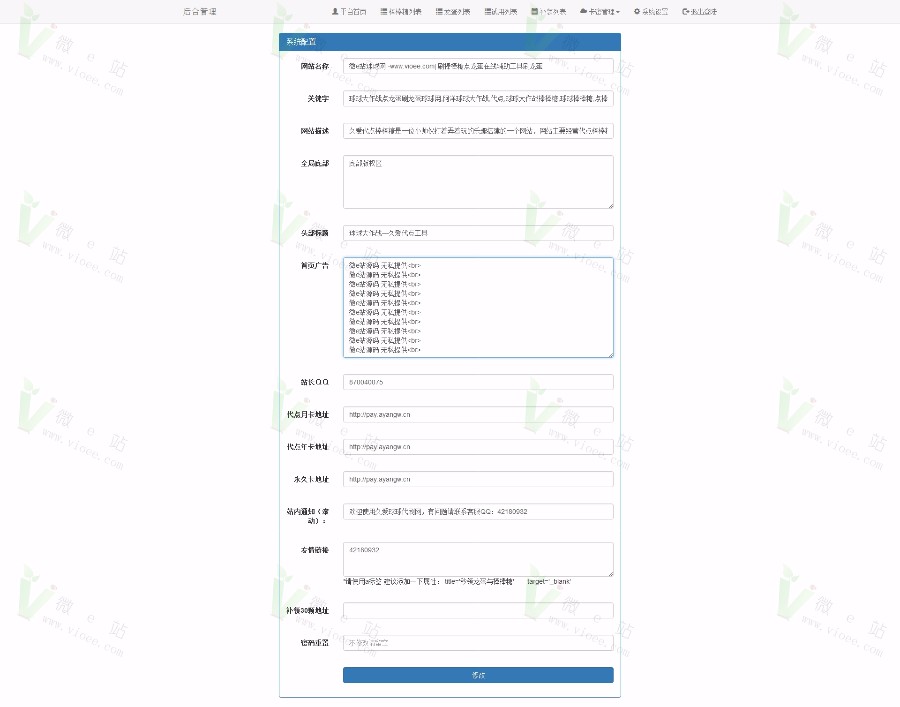Click into the 代点年卡地址 input field
This screenshot has width=900, height=707.
pyautogui.click(x=478, y=447)
